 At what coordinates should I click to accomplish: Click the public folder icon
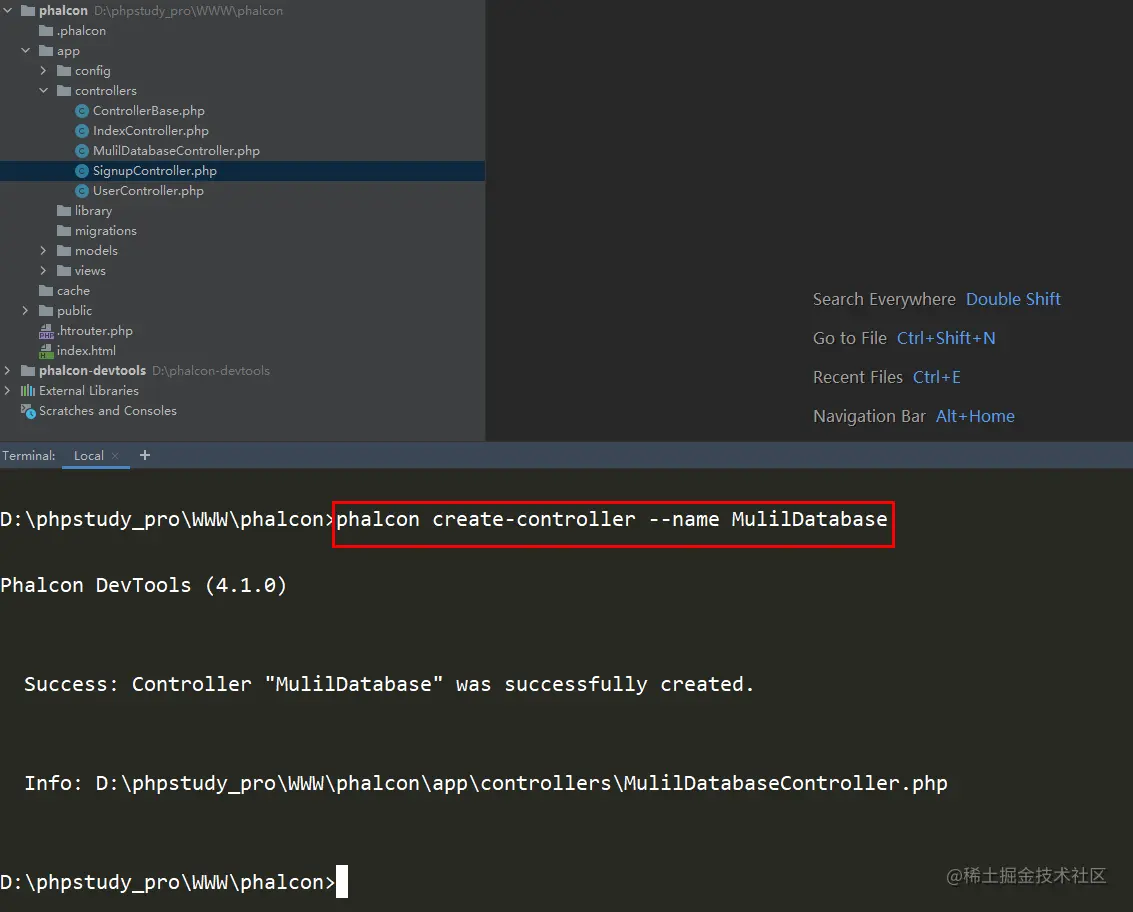tap(46, 311)
